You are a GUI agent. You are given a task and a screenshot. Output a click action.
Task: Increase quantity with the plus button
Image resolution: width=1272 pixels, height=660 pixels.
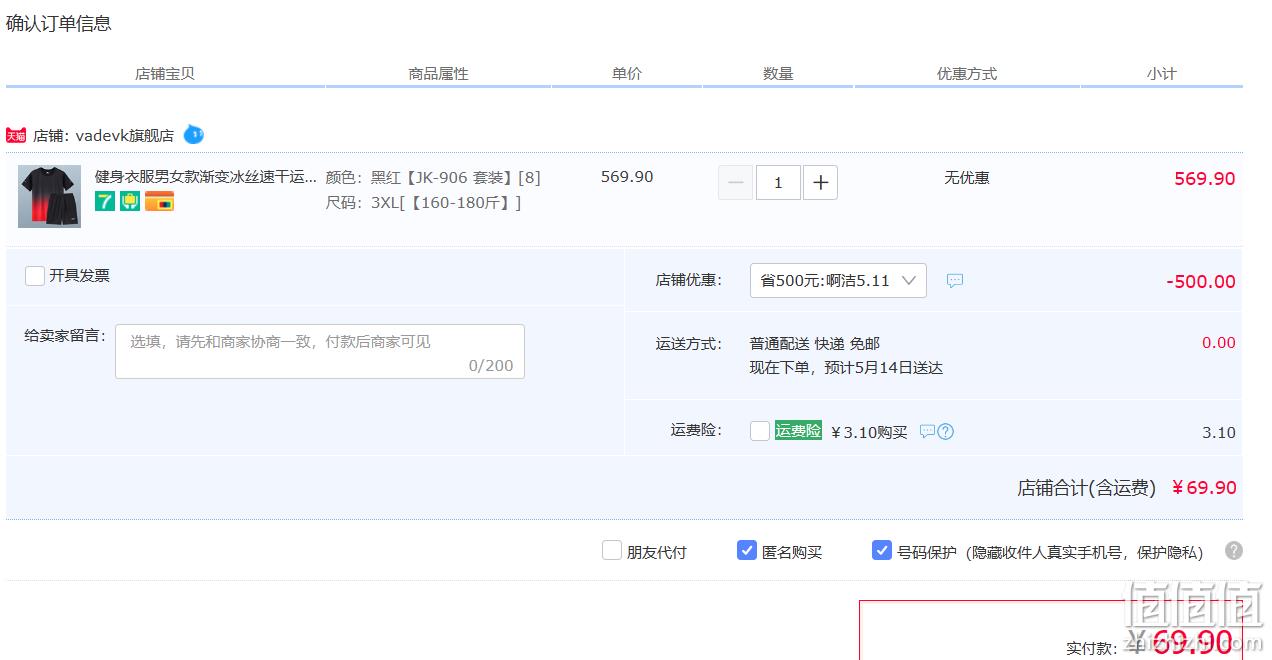820,183
